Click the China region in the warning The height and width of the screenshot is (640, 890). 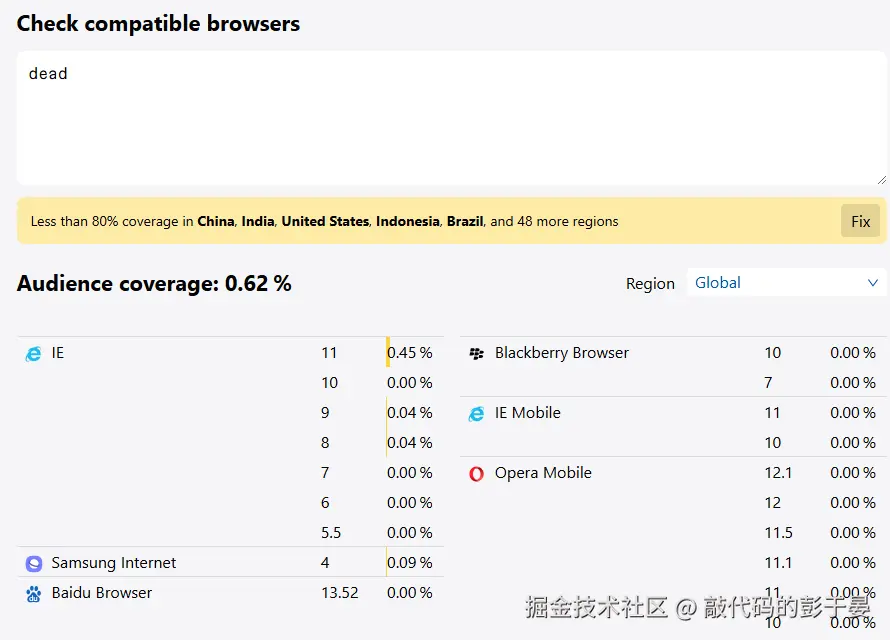click(215, 221)
